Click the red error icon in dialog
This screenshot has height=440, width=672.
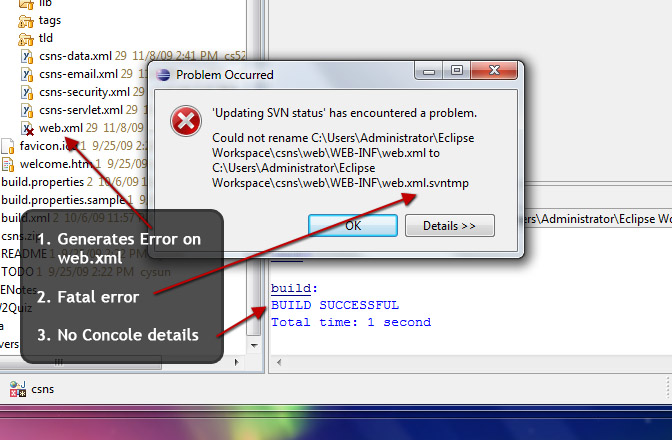186,121
